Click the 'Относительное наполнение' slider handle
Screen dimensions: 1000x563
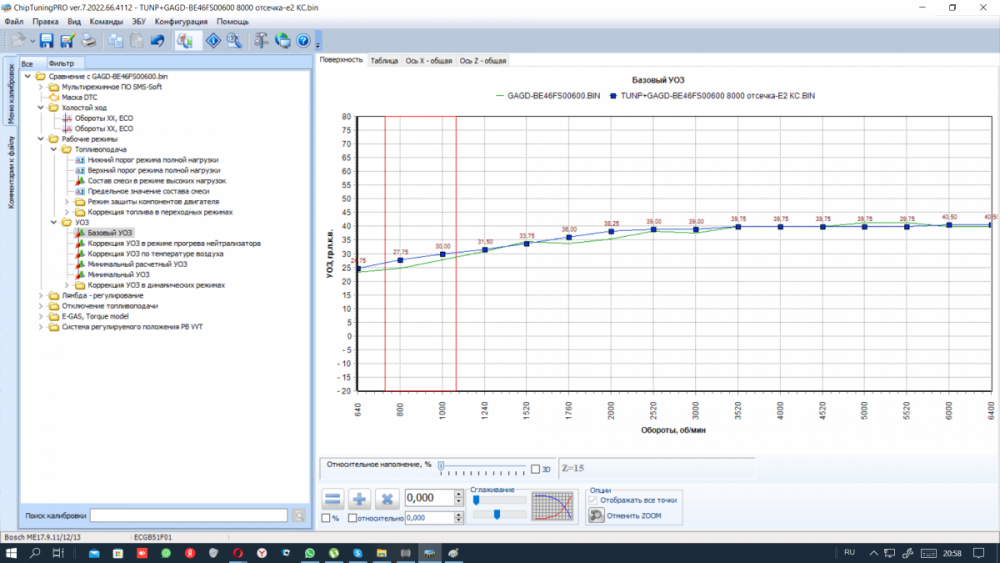click(x=441, y=468)
